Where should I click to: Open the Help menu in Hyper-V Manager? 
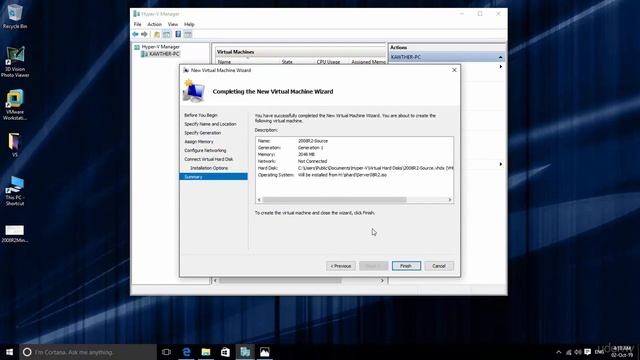(189, 24)
